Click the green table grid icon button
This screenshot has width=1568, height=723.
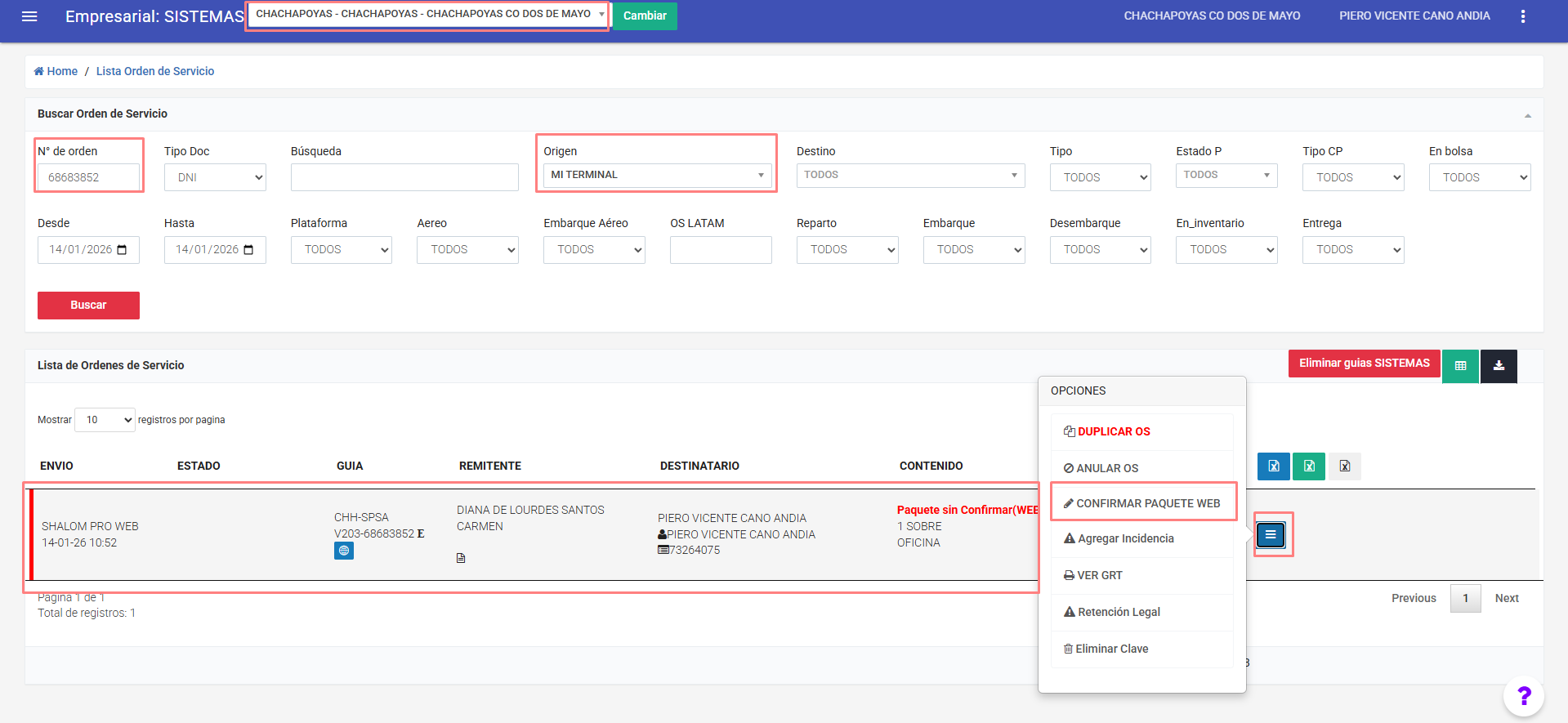pos(1460,365)
